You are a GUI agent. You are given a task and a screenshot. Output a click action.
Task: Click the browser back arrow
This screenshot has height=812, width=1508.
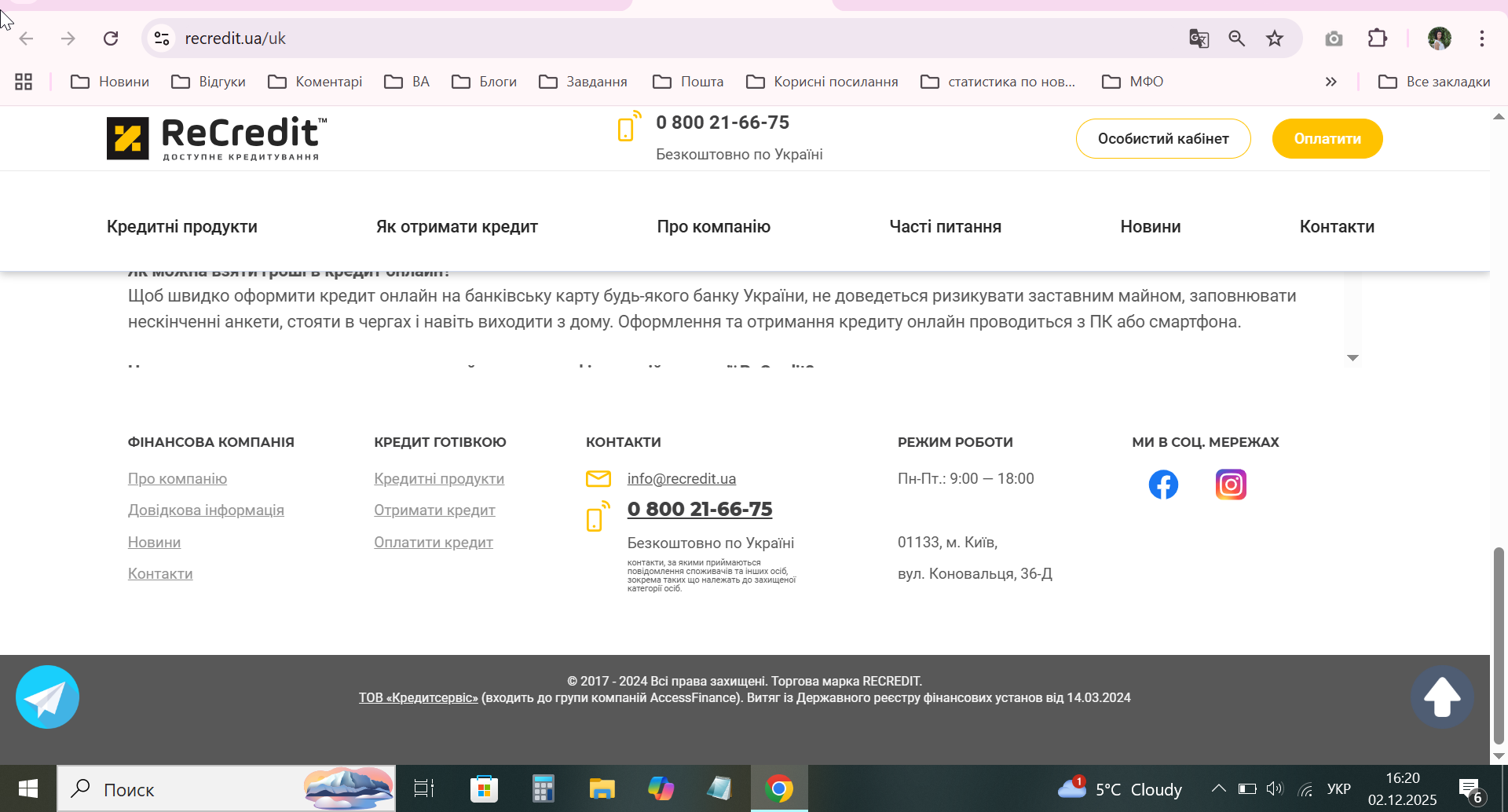point(26,38)
